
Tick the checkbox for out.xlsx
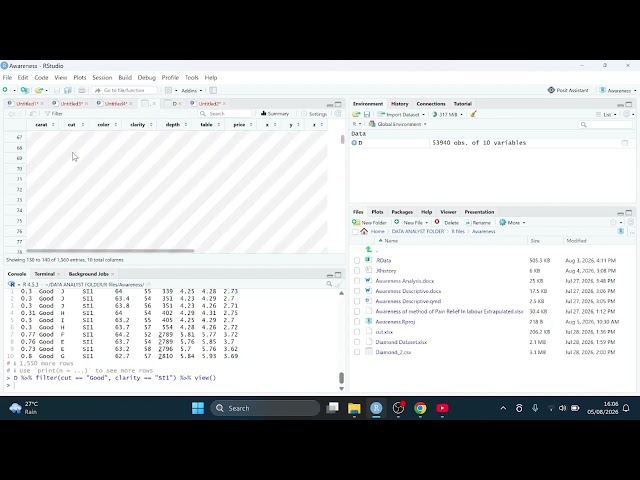point(357,332)
